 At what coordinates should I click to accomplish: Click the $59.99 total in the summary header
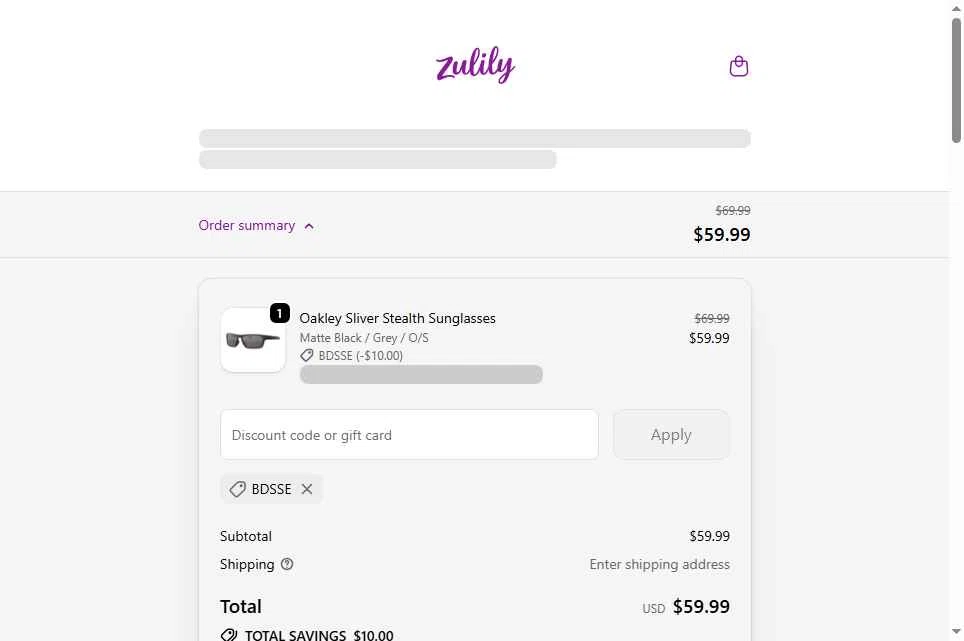[721, 235]
